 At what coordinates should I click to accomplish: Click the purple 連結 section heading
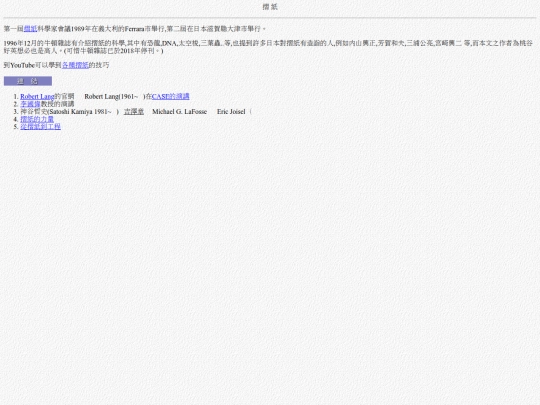pyautogui.click(x=28, y=81)
